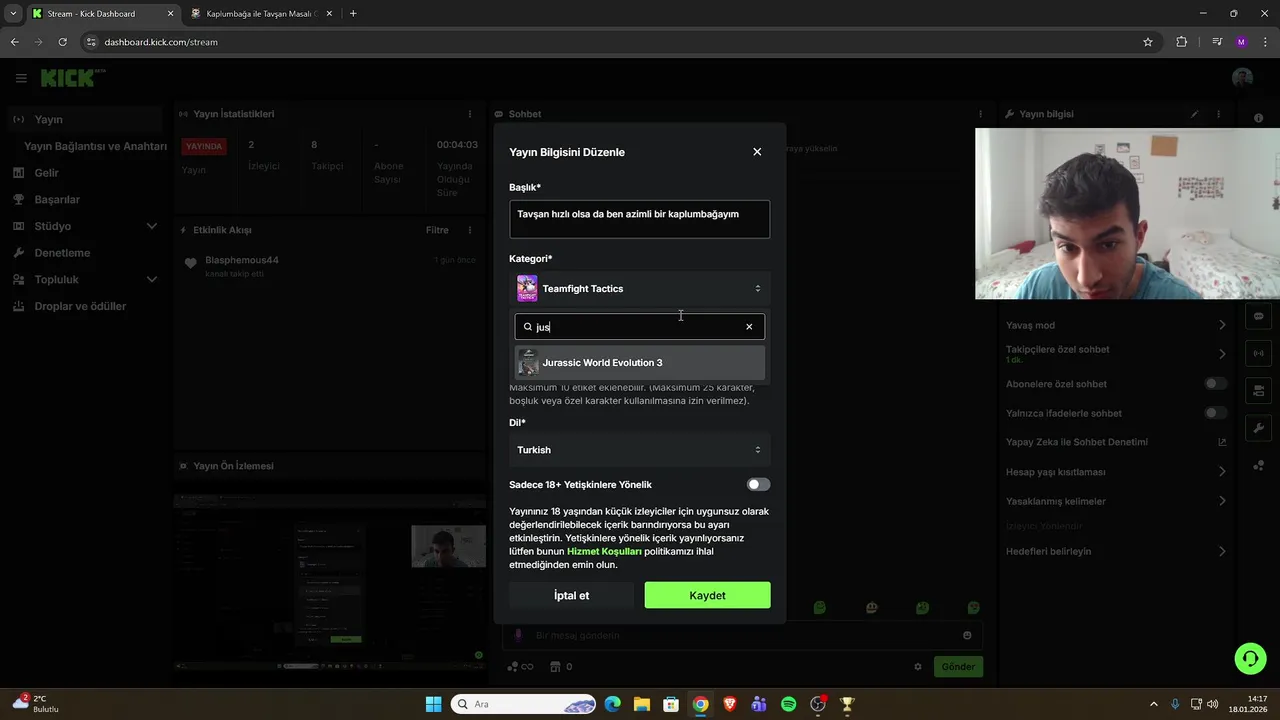Screen dimensions: 1280x720
Task: Click the store icon in chat footer
Action: tap(554, 667)
